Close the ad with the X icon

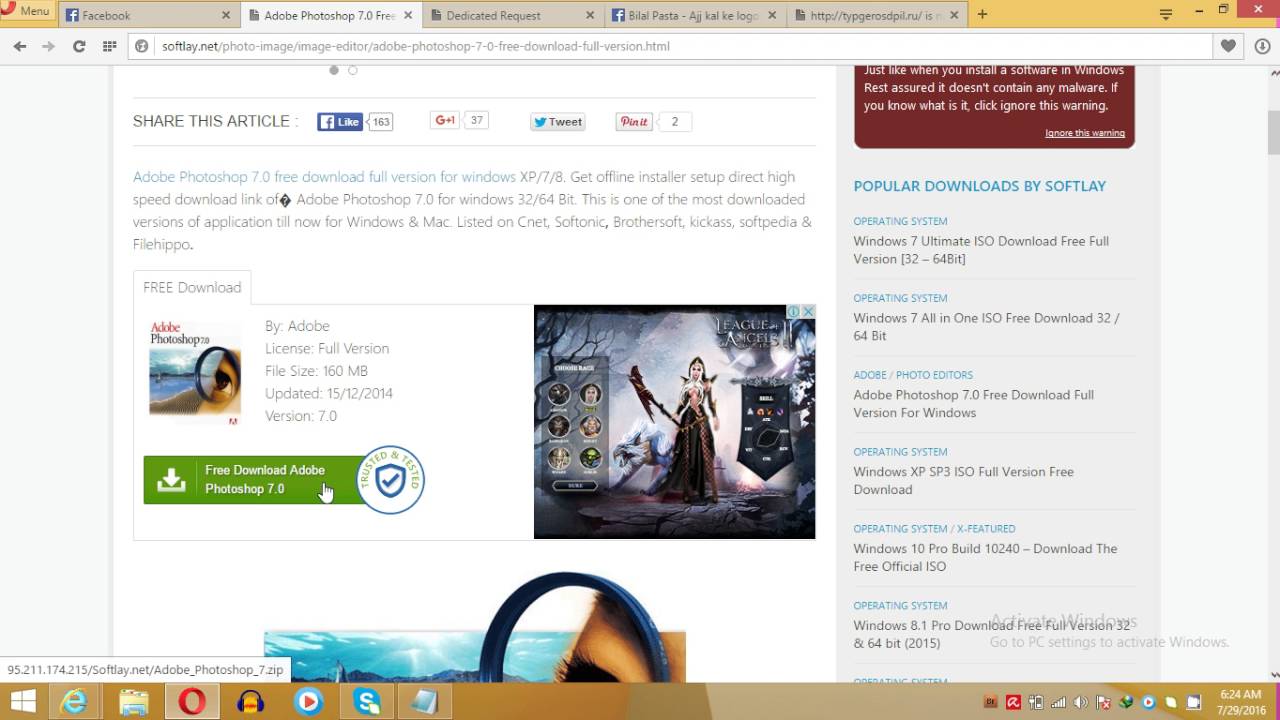click(x=808, y=312)
